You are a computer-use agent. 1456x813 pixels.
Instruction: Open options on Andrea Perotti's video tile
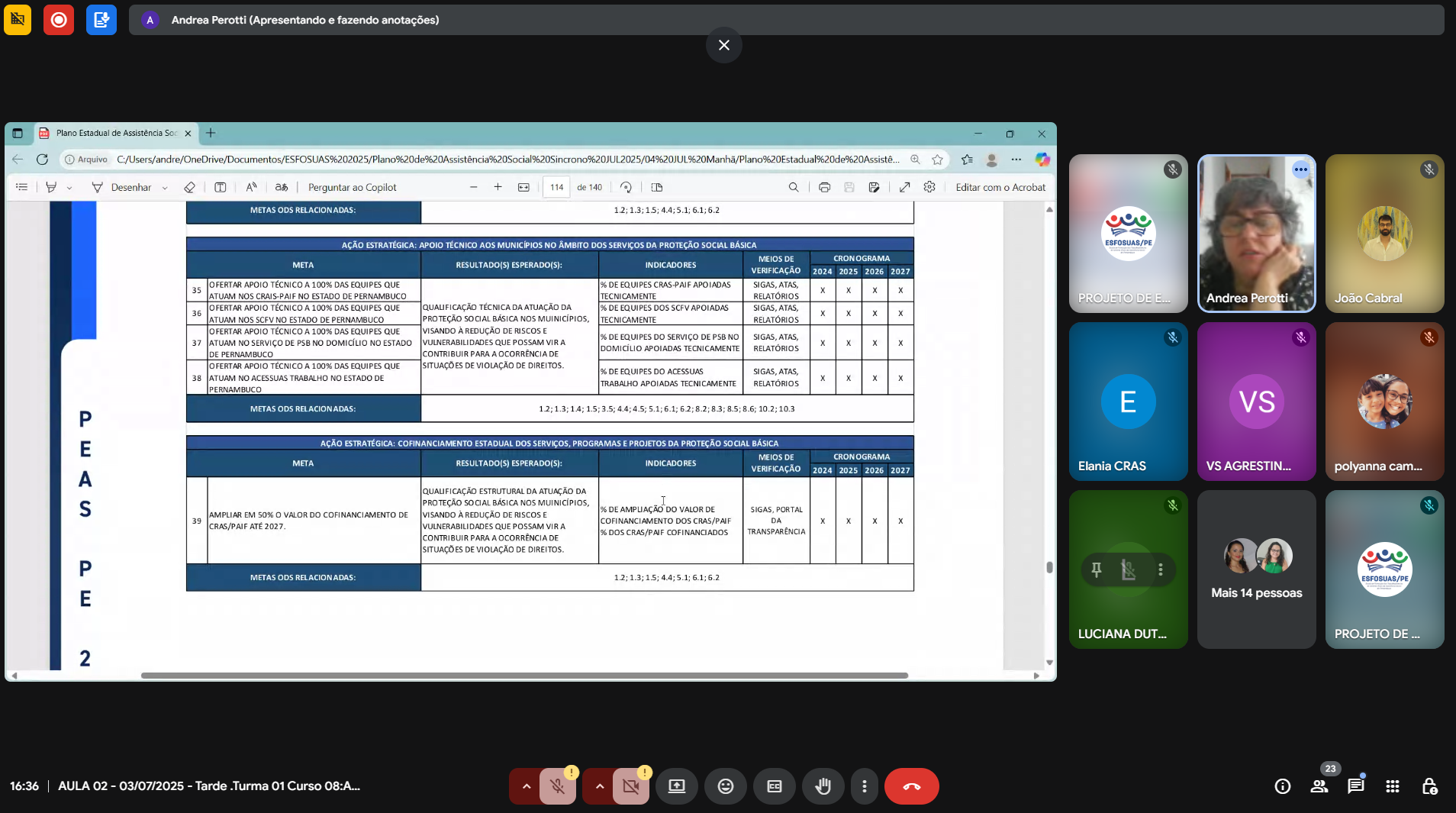(x=1300, y=169)
